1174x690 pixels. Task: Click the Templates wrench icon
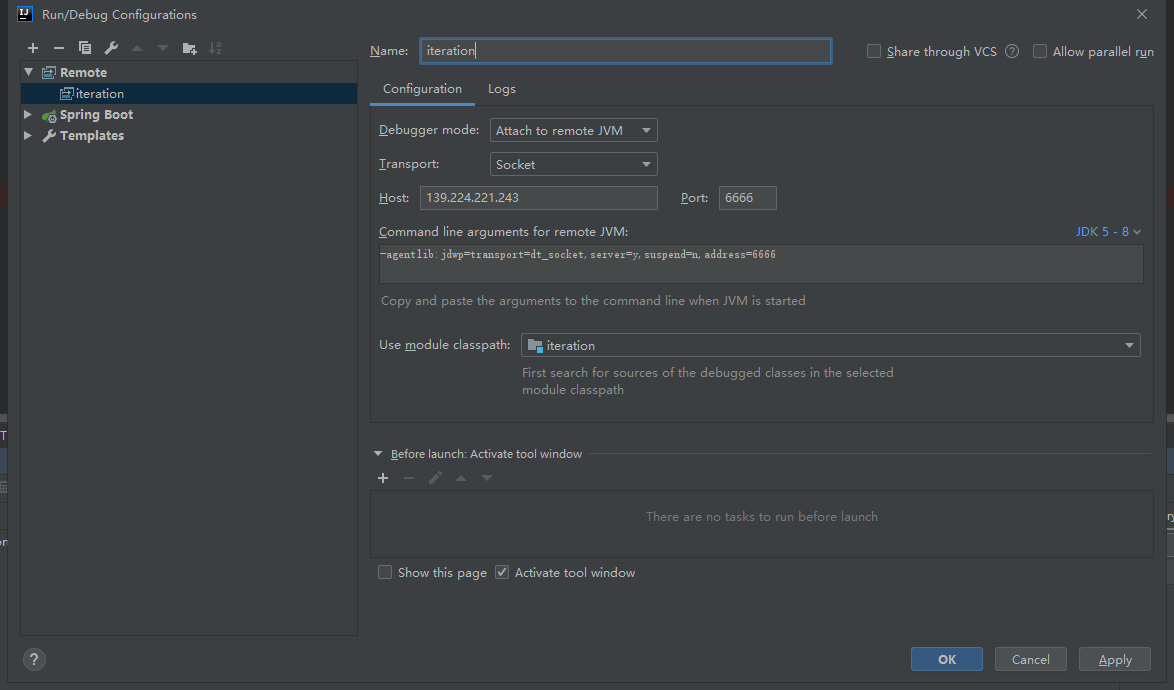(49, 135)
